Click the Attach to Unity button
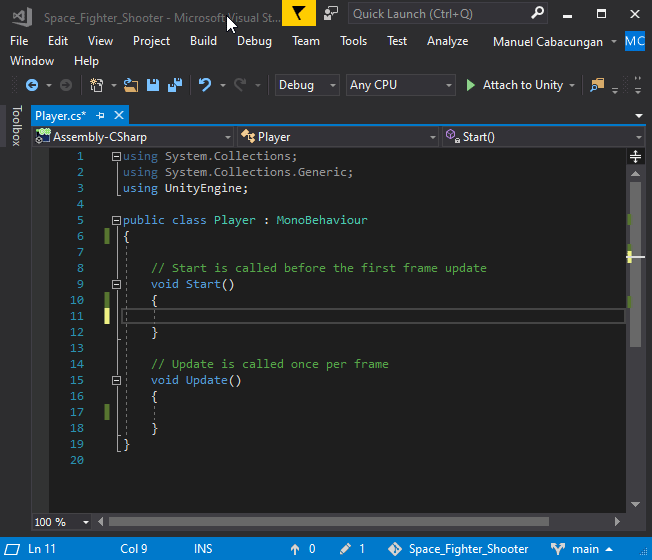 [x=514, y=86]
